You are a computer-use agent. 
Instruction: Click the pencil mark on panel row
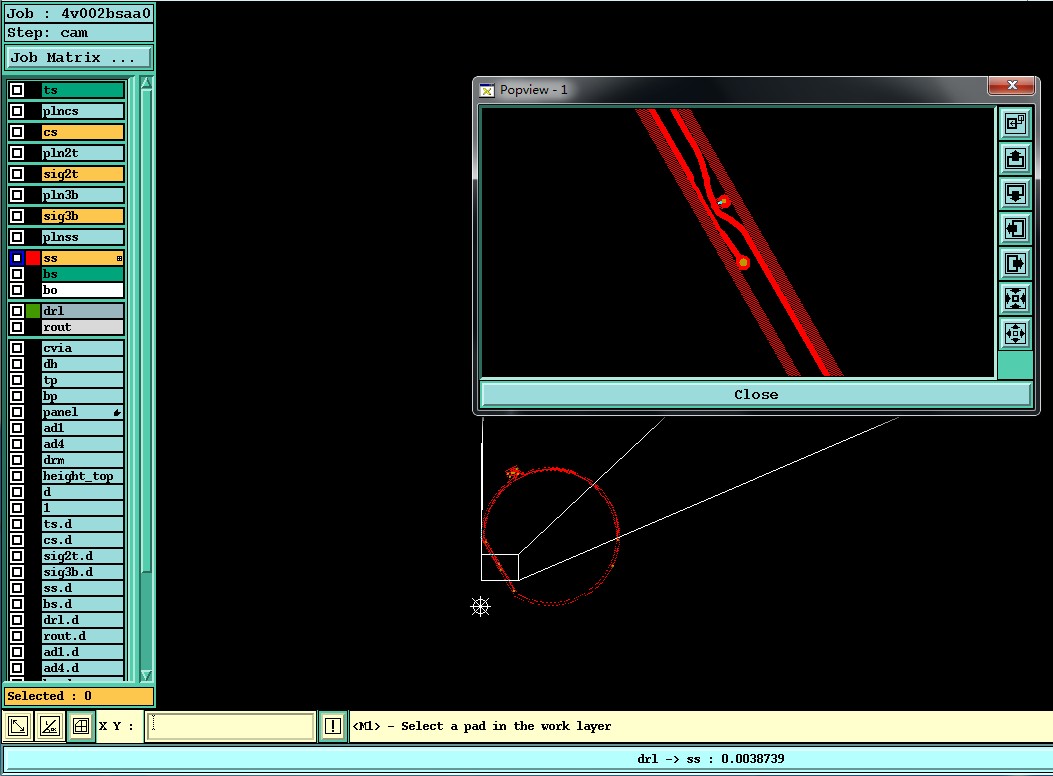(x=117, y=412)
